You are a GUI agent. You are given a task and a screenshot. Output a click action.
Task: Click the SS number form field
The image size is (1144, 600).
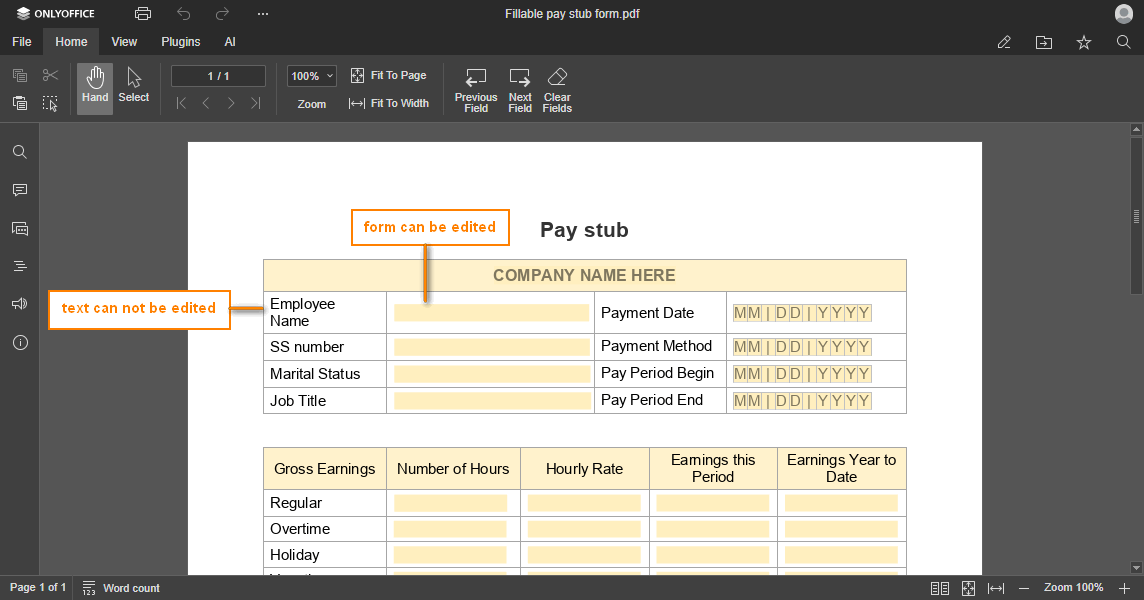pyautogui.click(x=491, y=347)
